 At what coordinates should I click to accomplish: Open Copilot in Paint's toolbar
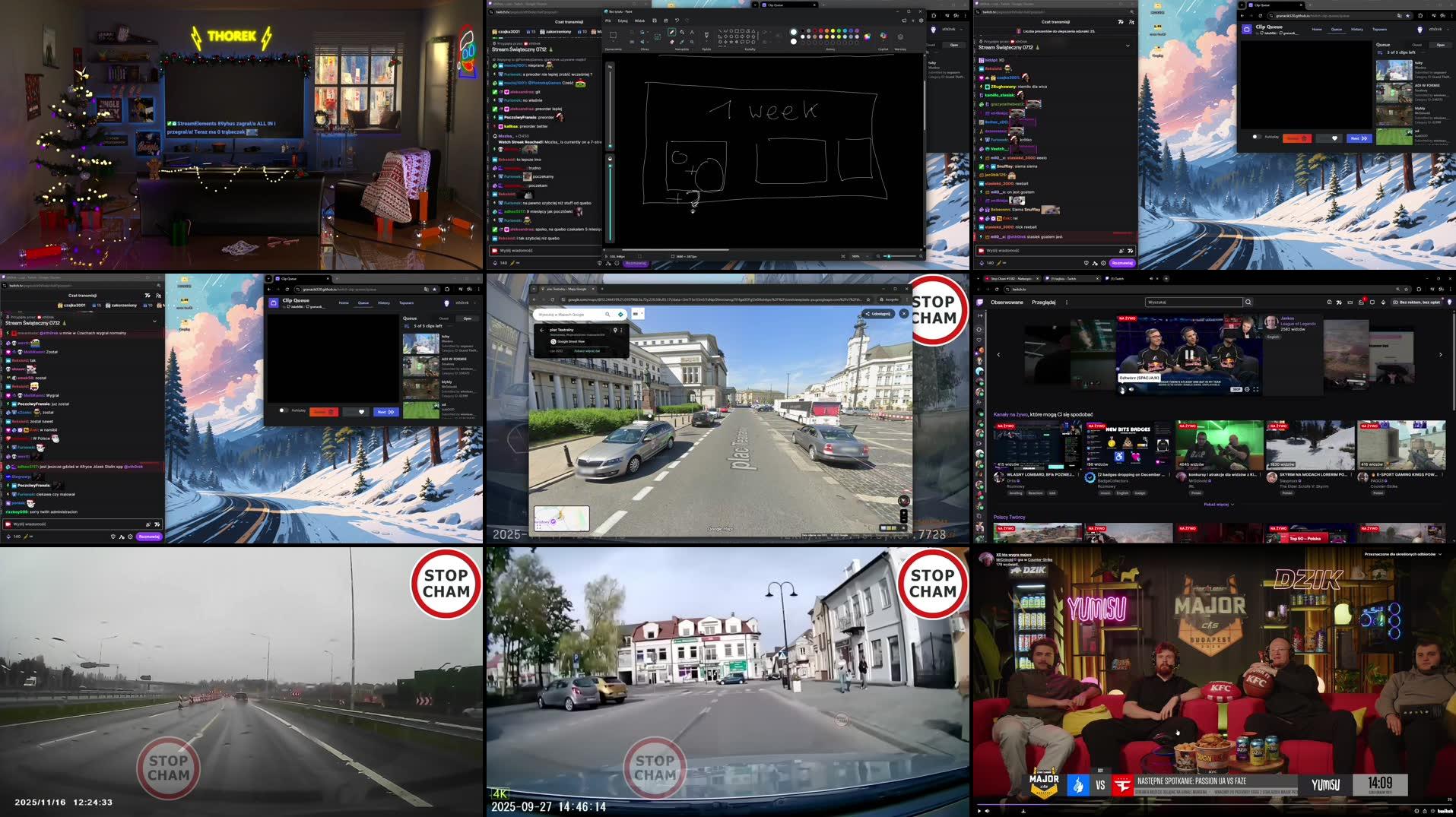pos(883,35)
